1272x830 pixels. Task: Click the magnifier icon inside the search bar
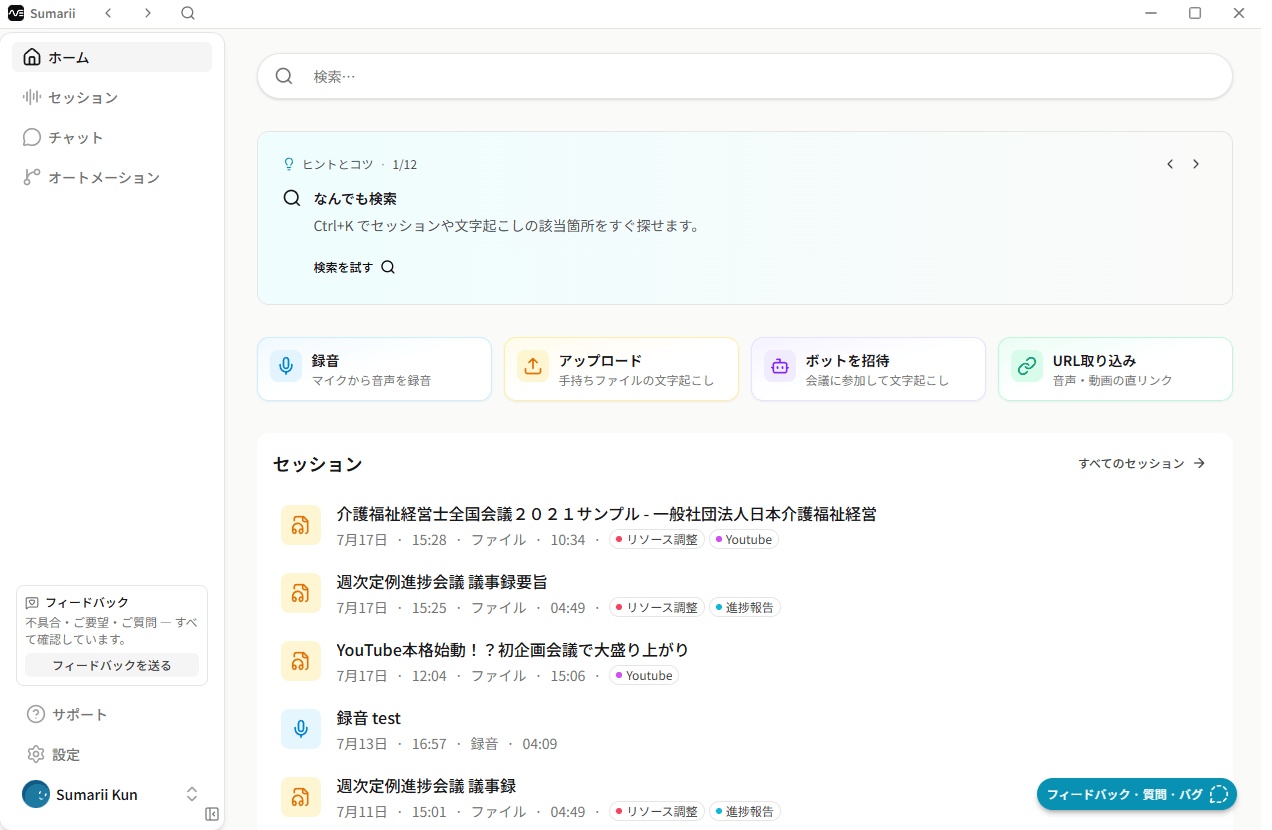(285, 76)
